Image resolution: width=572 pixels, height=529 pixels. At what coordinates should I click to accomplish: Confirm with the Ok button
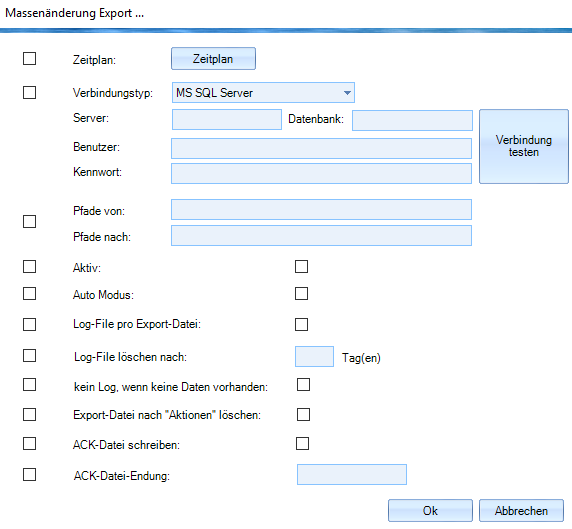tap(430, 510)
